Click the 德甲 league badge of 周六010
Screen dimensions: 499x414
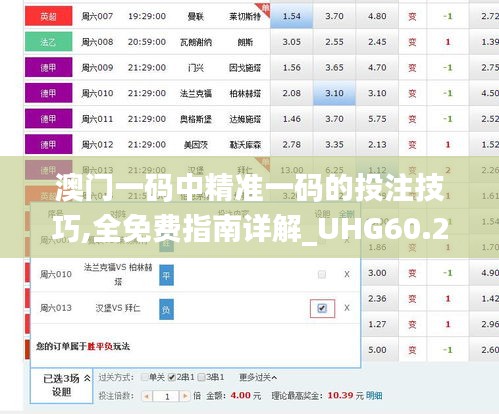click(x=49, y=93)
